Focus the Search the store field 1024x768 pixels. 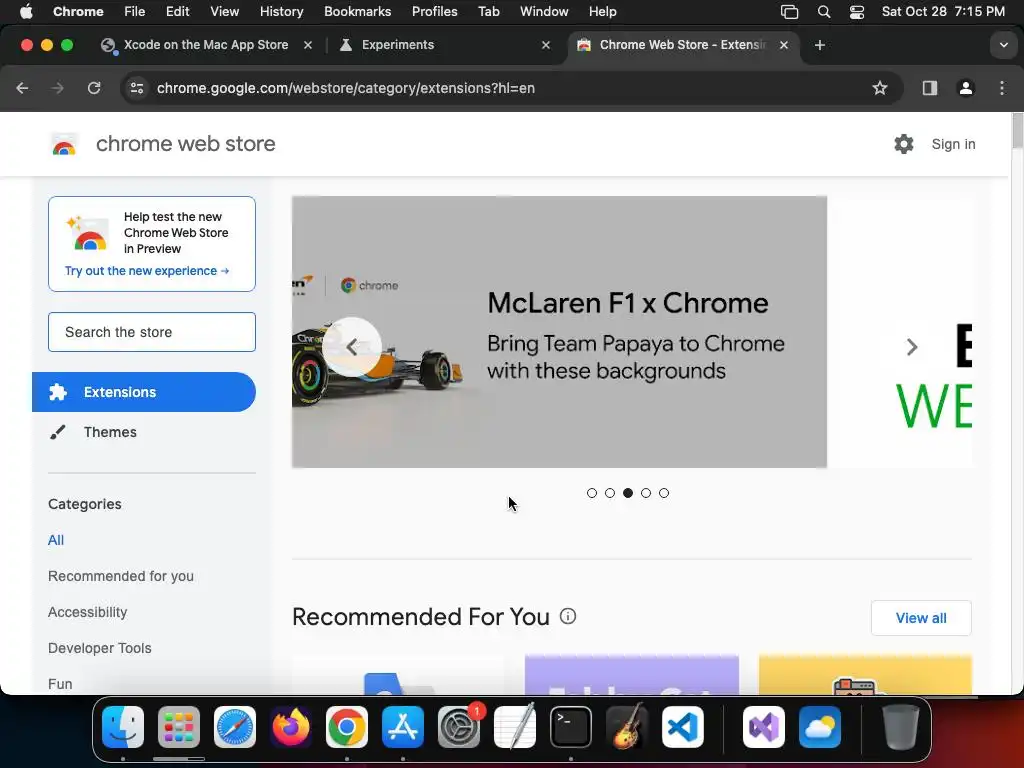[152, 332]
